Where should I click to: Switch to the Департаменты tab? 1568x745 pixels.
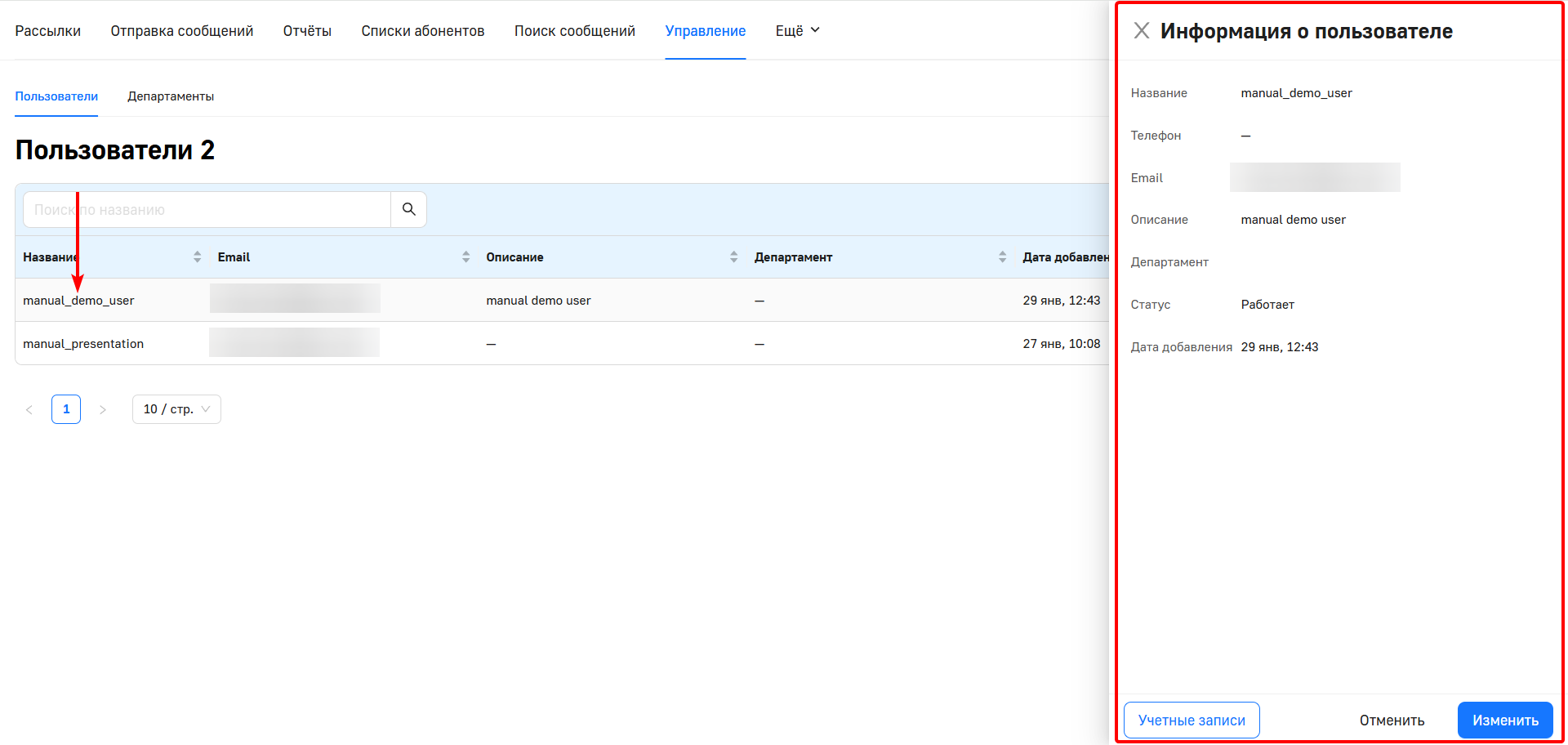click(171, 96)
